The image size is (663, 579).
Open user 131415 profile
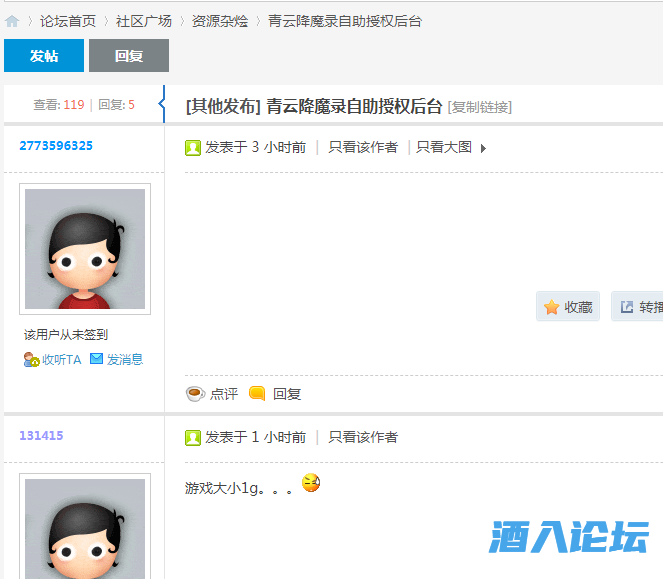pyautogui.click(x=41, y=436)
